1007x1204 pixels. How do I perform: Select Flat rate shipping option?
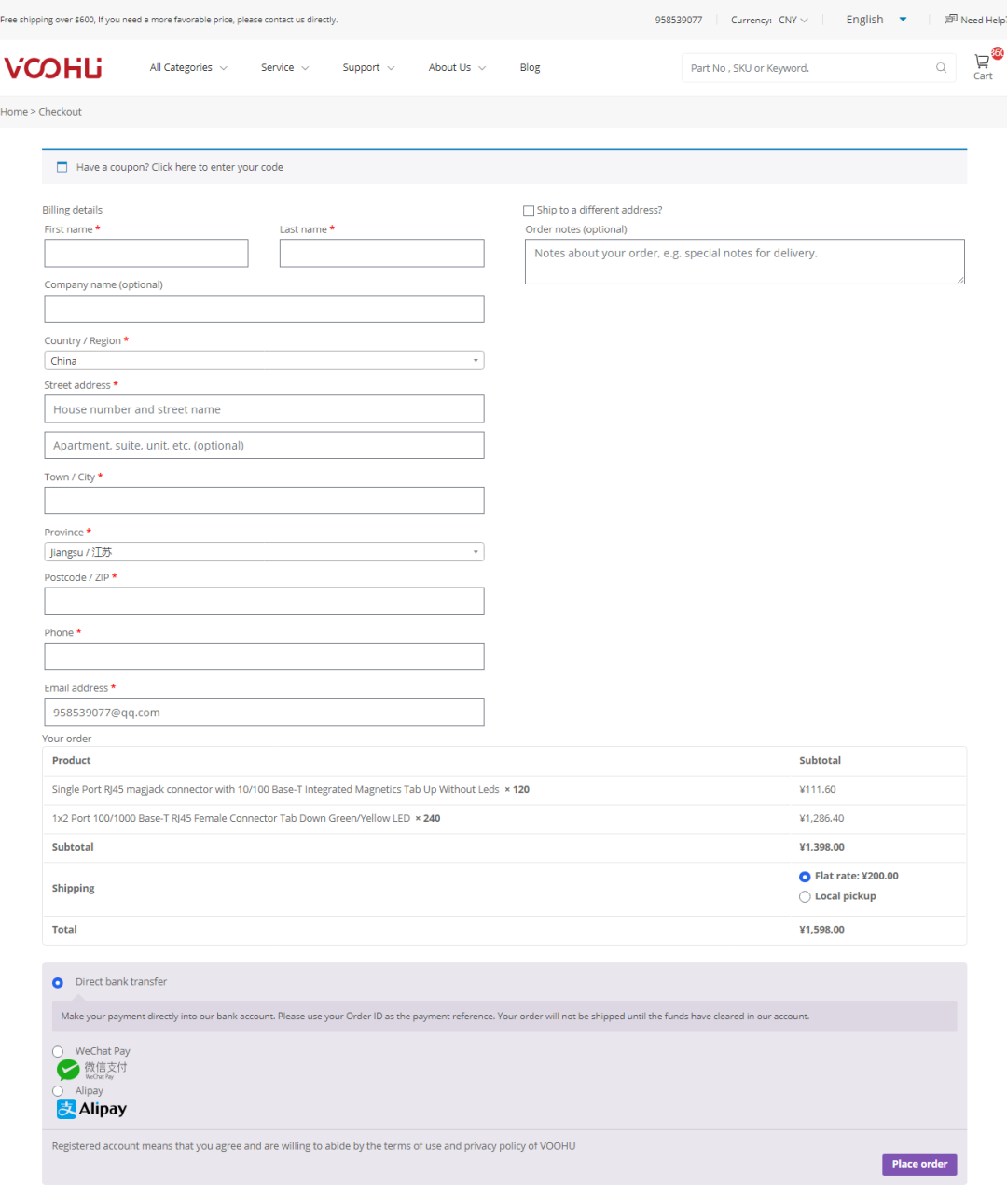[805, 877]
